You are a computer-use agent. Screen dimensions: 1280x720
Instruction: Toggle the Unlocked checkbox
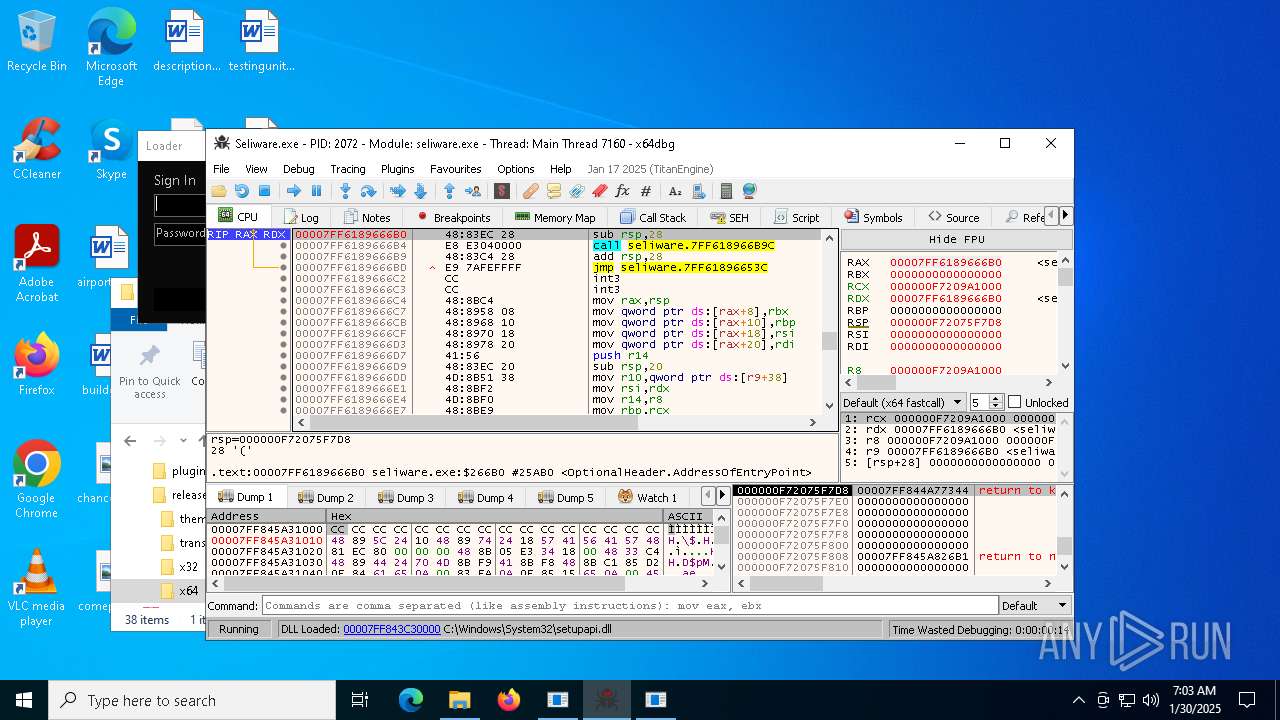[1015, 402]
